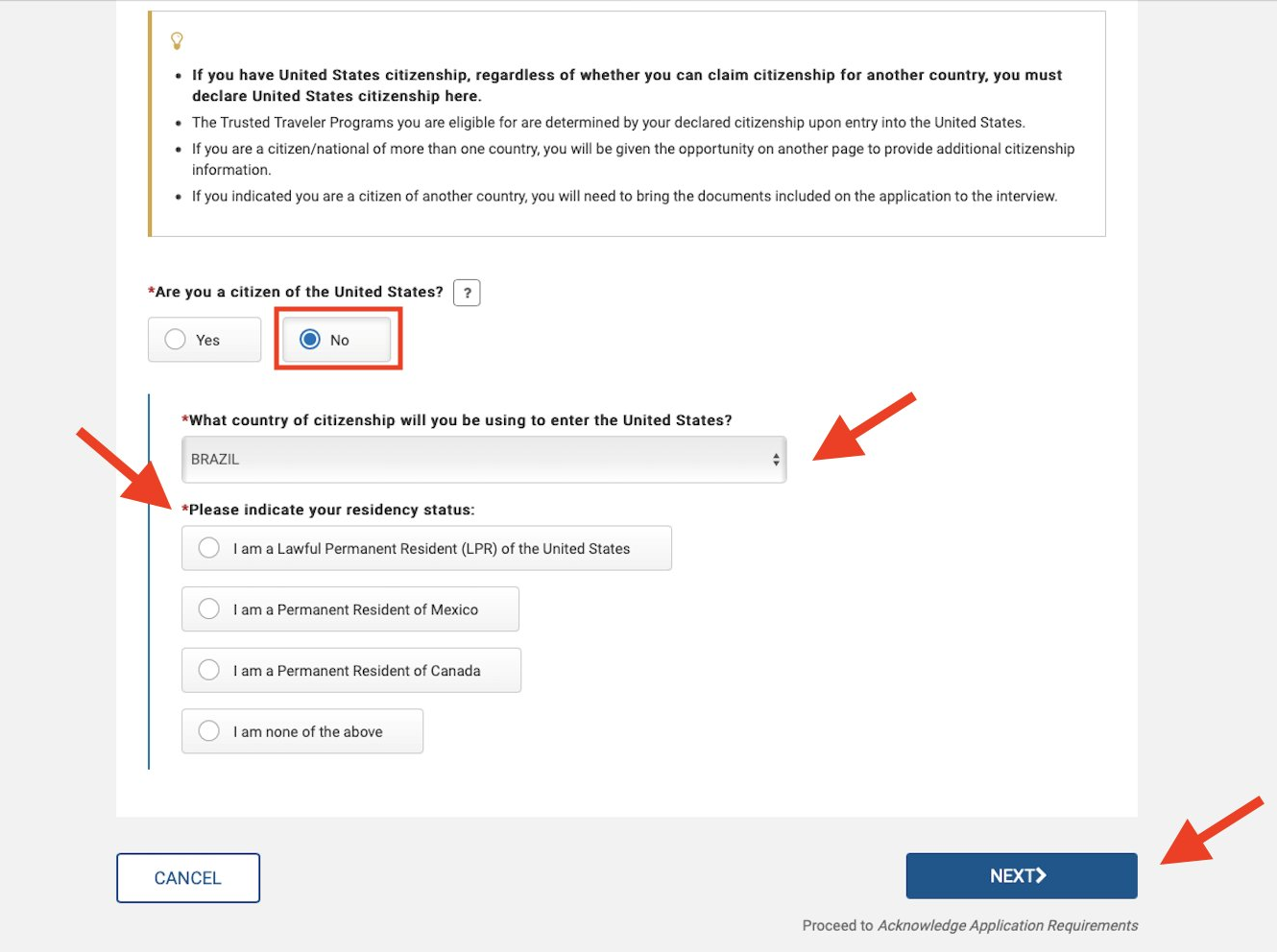Choose Lawful Permanent Resident of the United States
The height and width of the screenshot is (952, 1277).
click(x=426, y=548)
